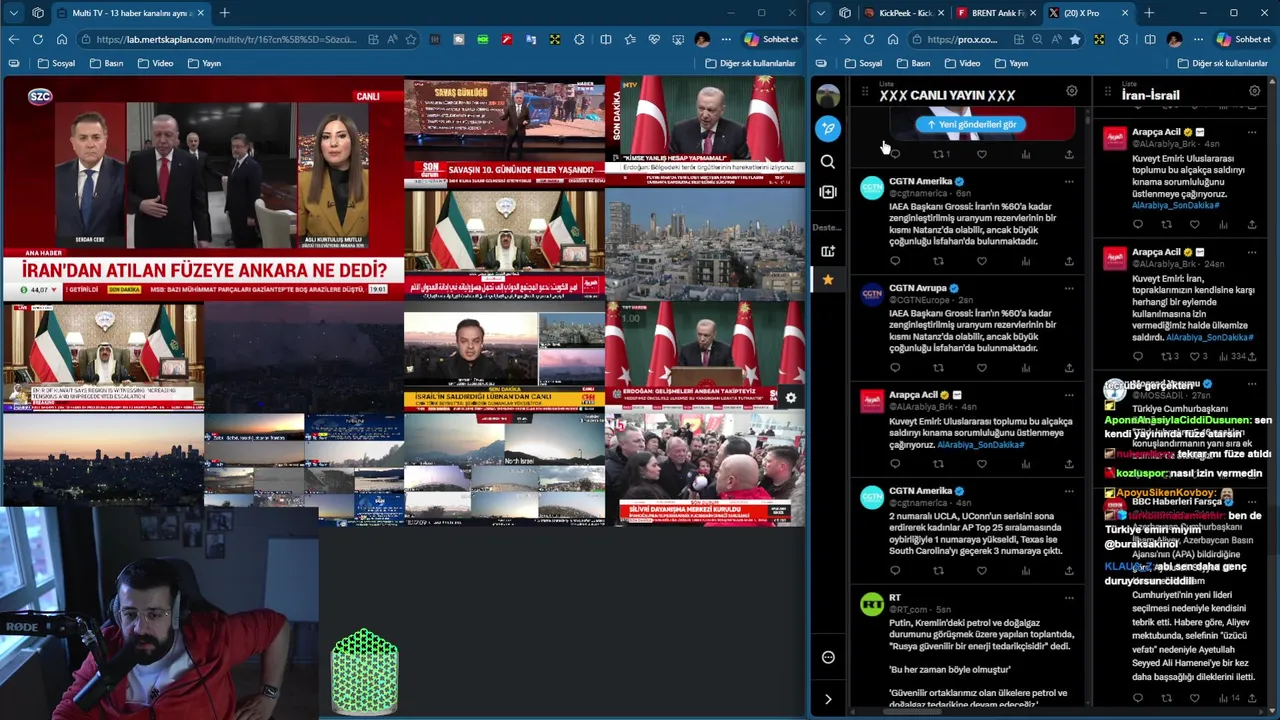
Task: Reload the Multi TV page
Action: (x=37, y=39)
